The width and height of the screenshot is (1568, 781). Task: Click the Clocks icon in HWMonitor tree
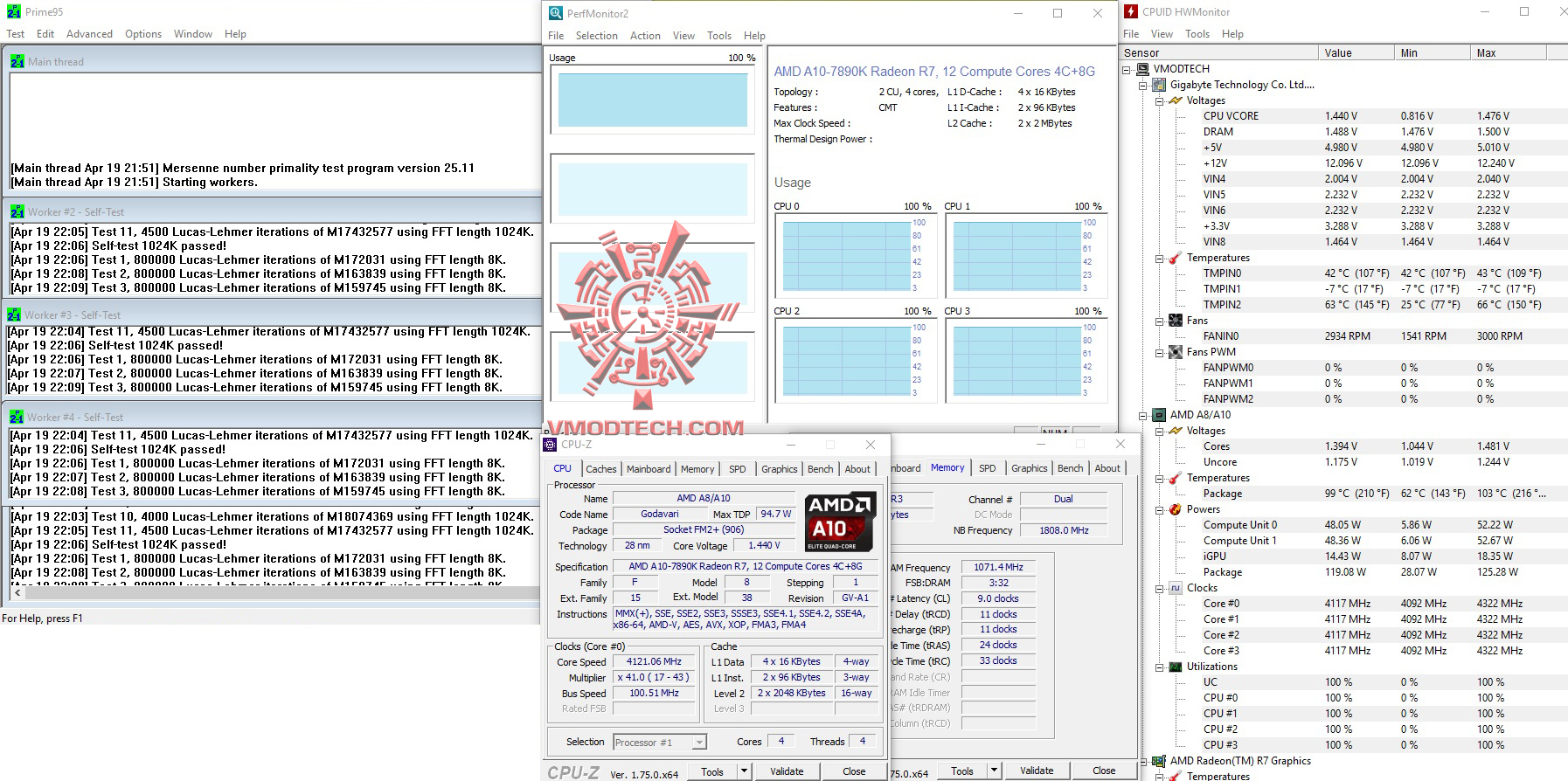(x=1176, y=588)
